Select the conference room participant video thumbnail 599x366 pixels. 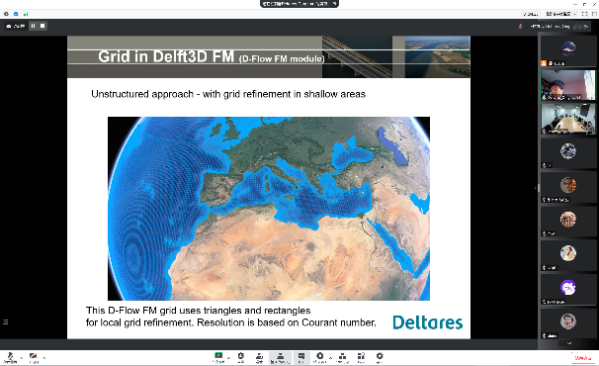(568, 119)
